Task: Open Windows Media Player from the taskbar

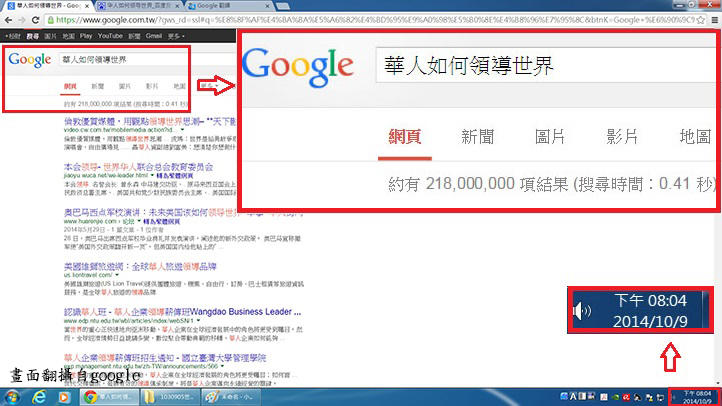Action: pos(64,397)
